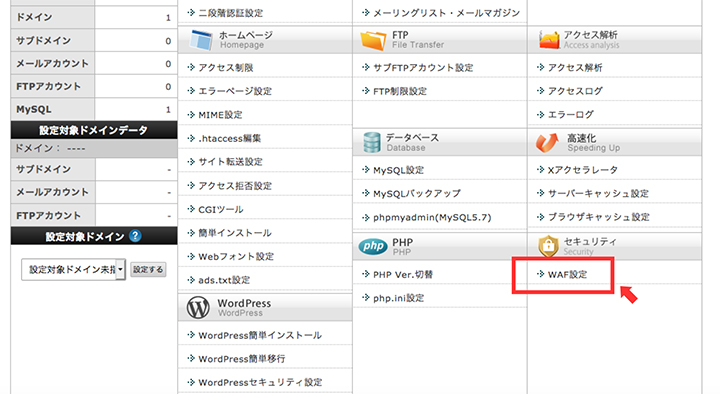Open ブラウザキャッシュ設定 link

(x=598, y=217)
